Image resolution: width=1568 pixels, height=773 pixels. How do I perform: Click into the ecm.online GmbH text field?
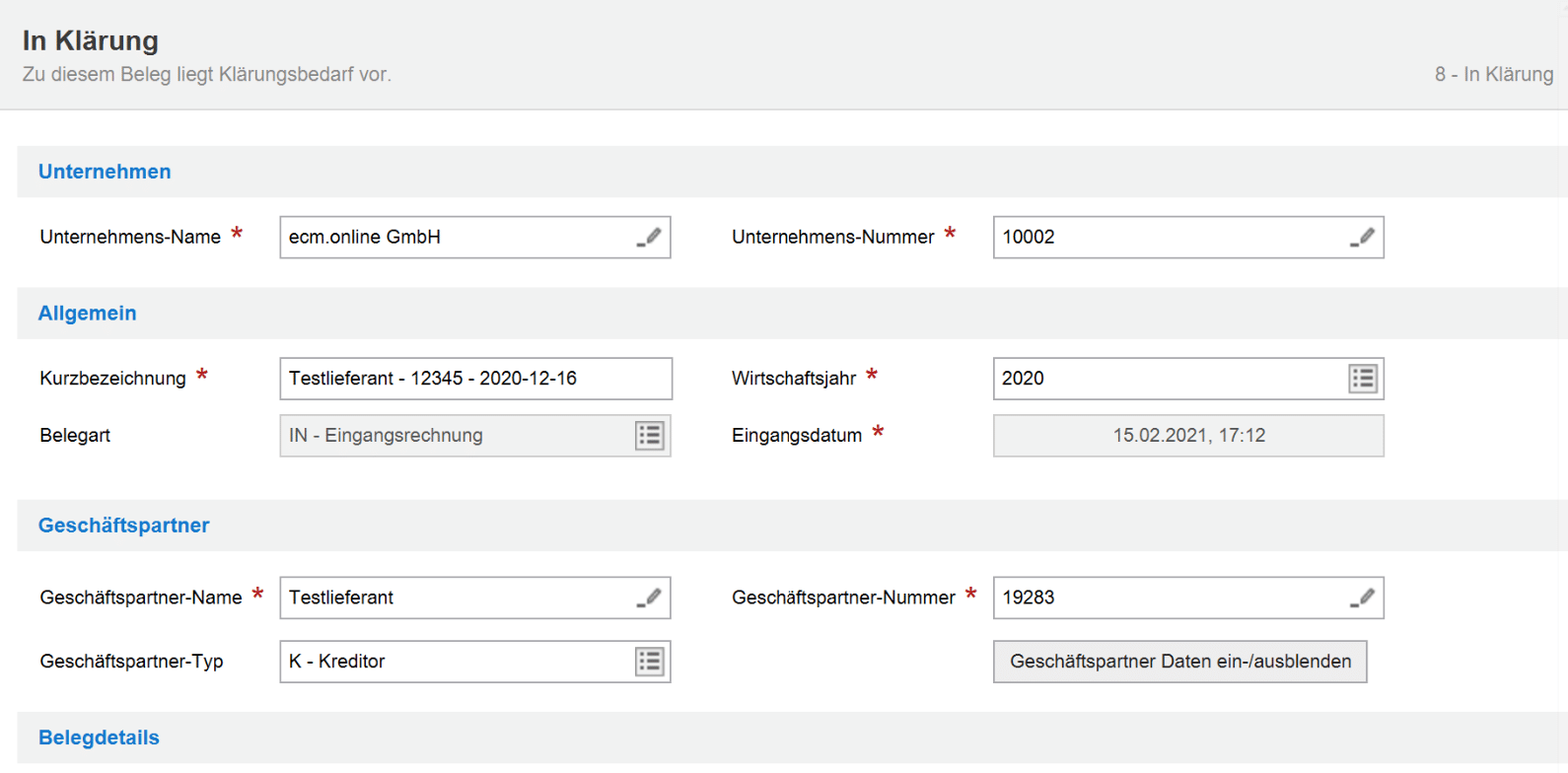click(x=454, y=238)
